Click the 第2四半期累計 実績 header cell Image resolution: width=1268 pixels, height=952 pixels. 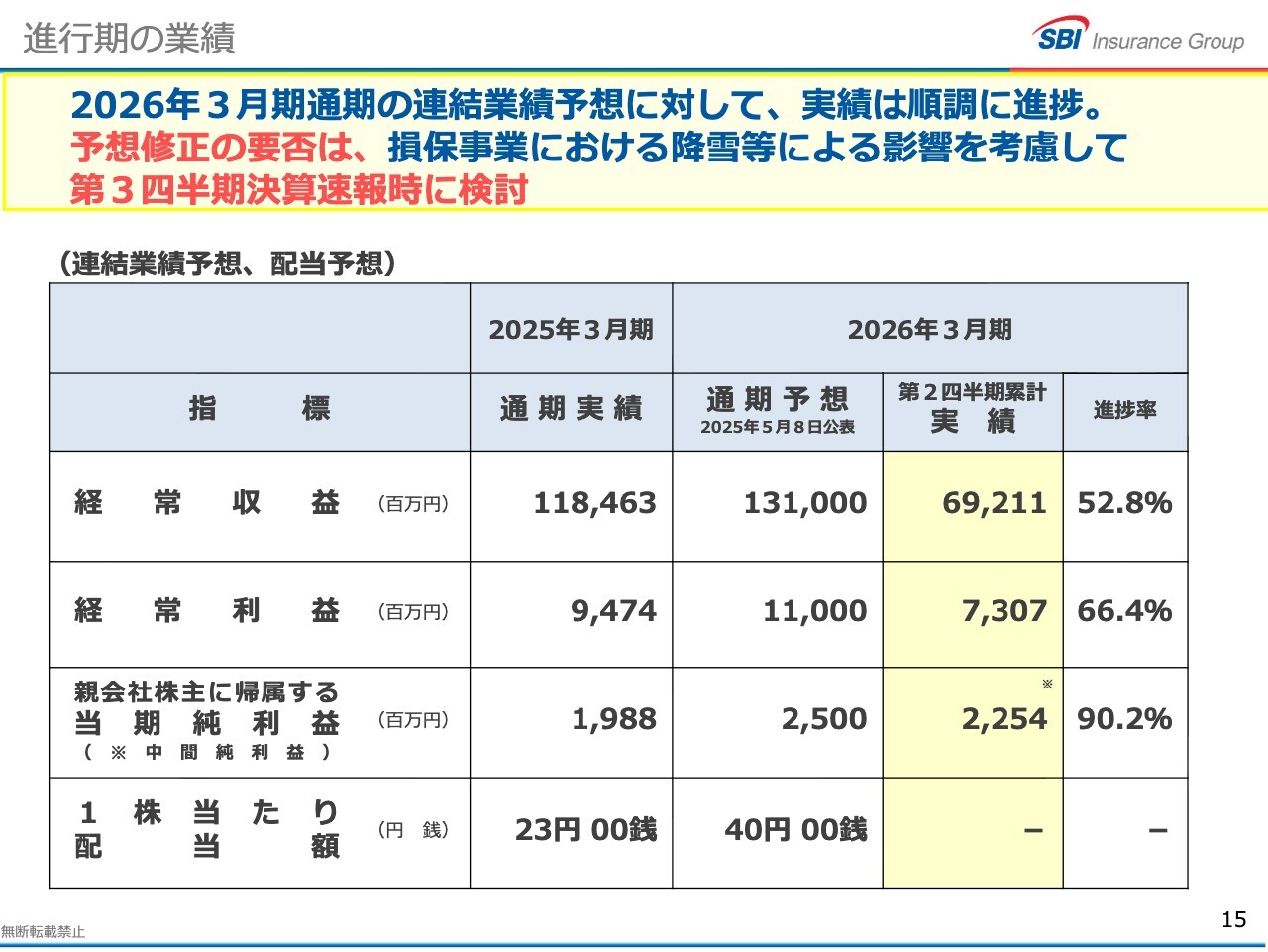(x=972, y=408)
